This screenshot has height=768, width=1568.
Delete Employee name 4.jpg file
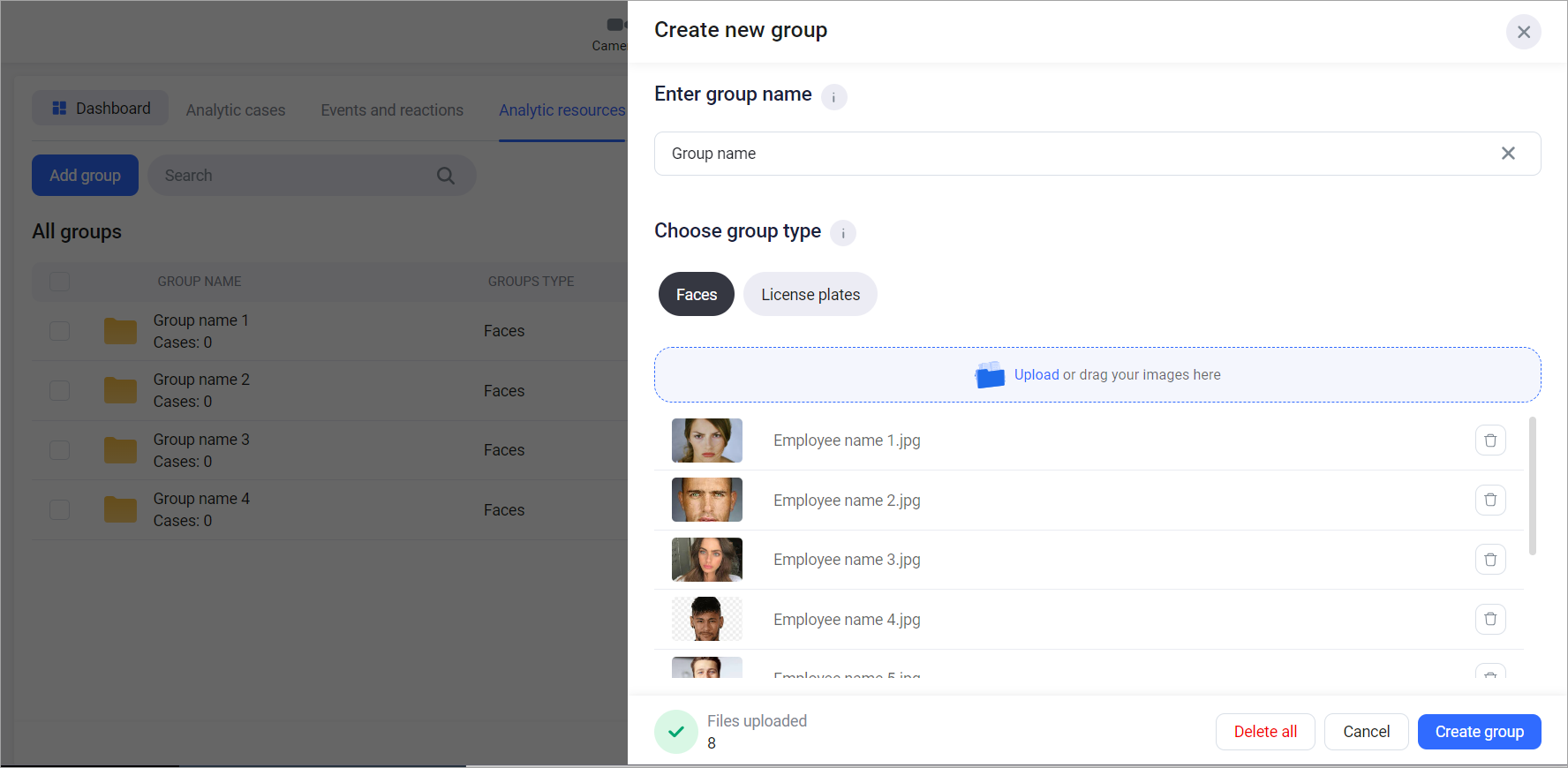(x=1490, y=620)
